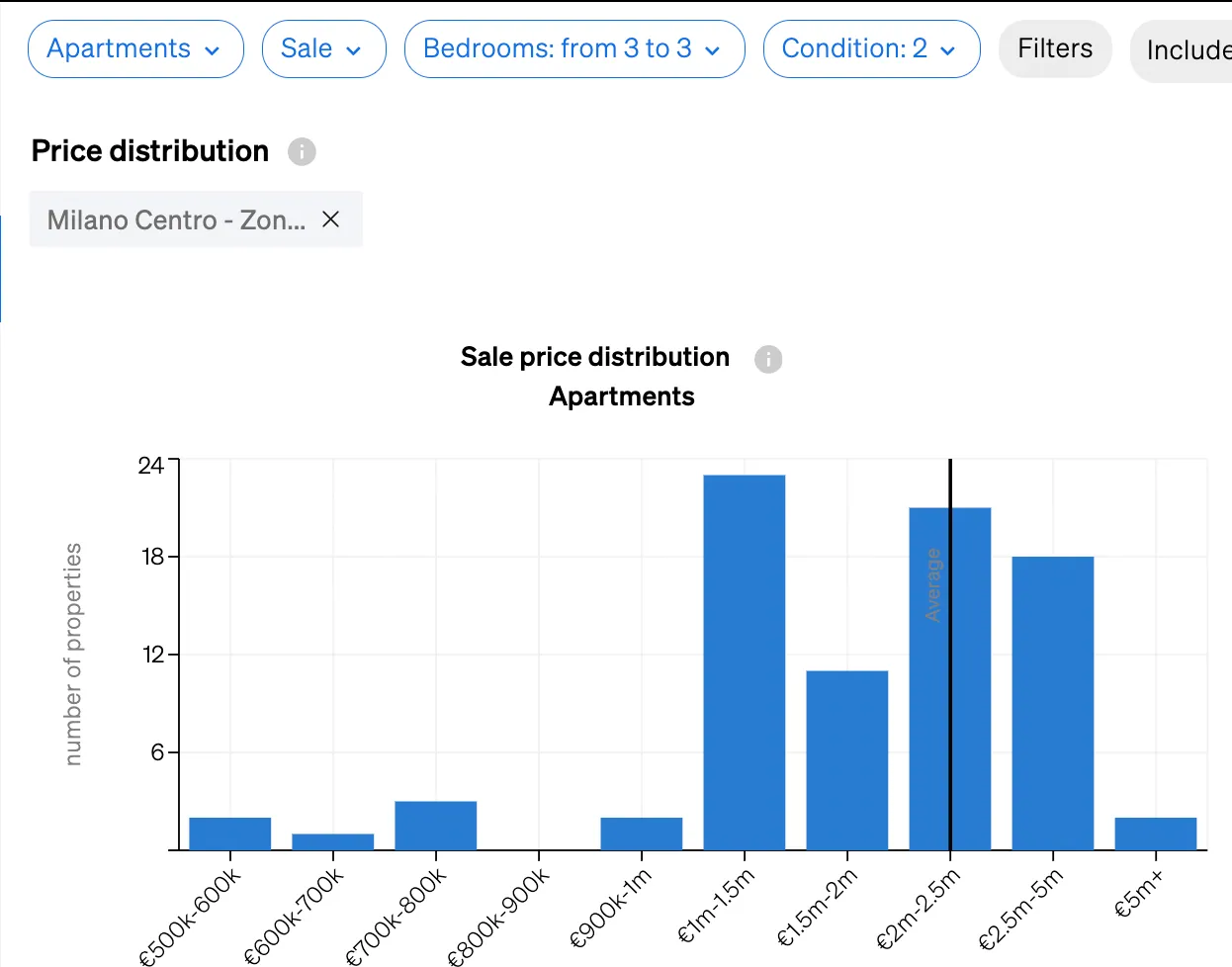
Task: Open the Sale listing type dropdown
Action: pos(323,48)
